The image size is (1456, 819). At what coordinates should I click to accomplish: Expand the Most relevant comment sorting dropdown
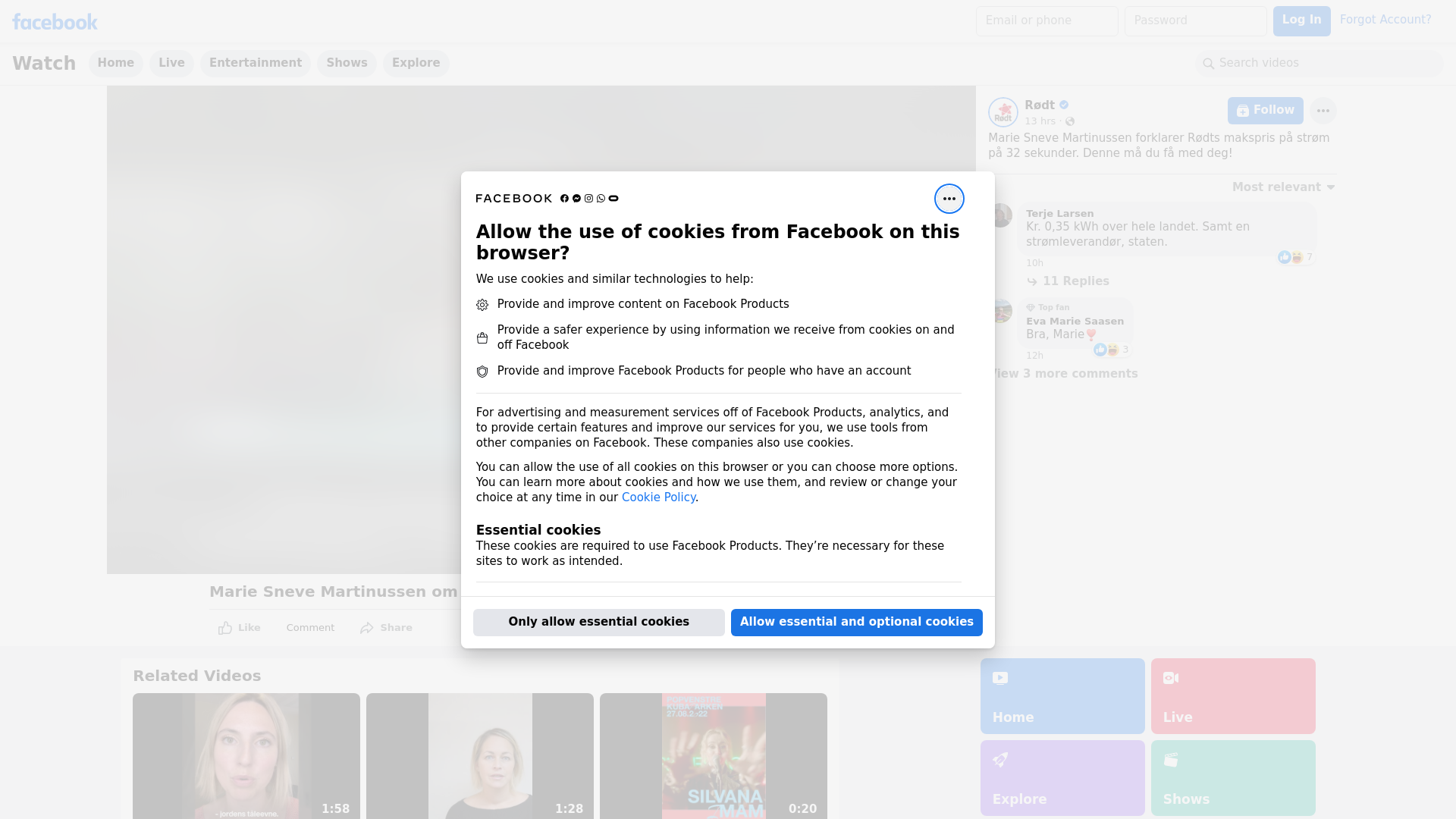pyautogui.click(x=1282, y=187)
